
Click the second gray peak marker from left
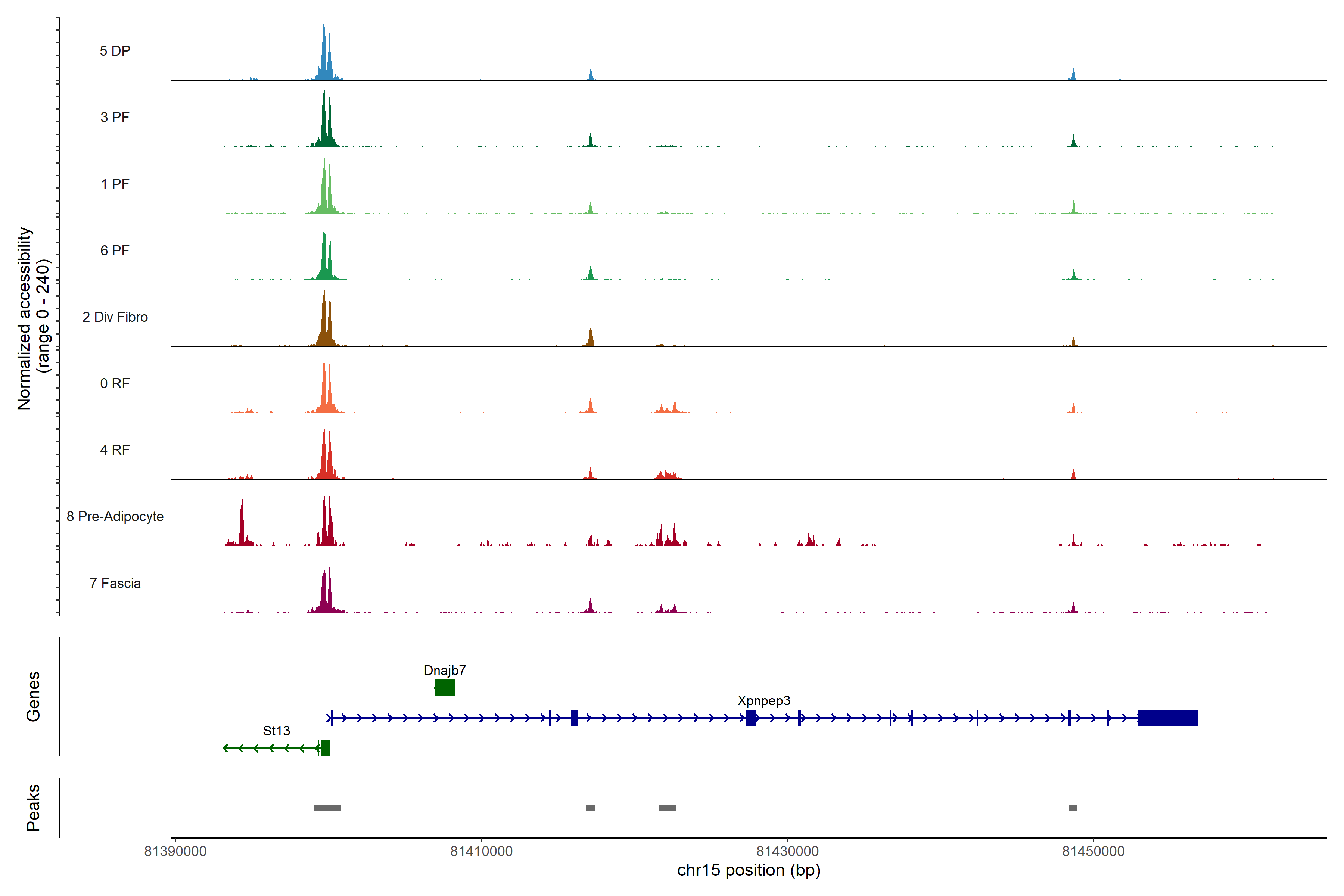coord(590,808)
